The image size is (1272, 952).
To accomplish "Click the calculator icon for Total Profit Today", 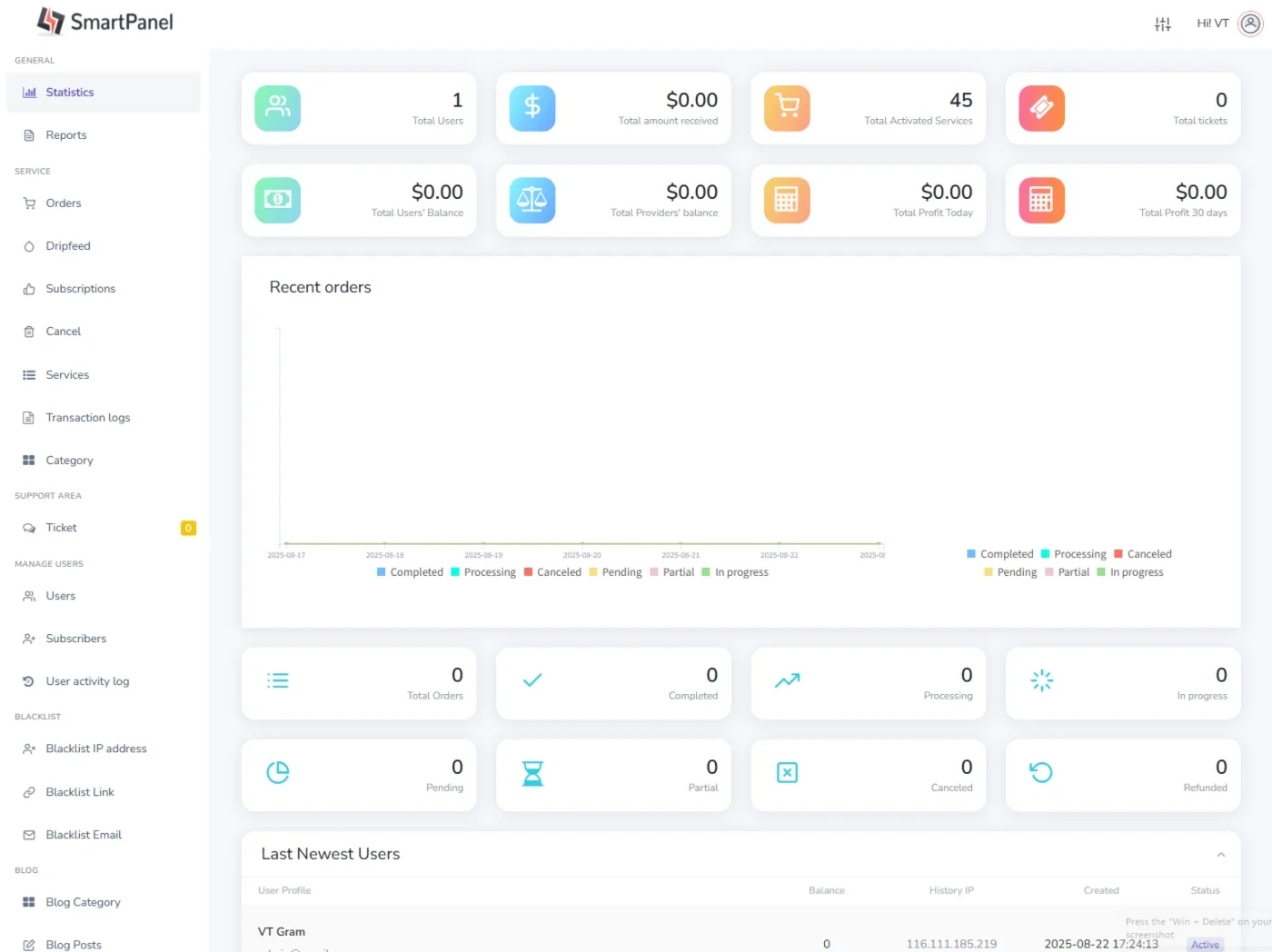I will click(787, 200).
